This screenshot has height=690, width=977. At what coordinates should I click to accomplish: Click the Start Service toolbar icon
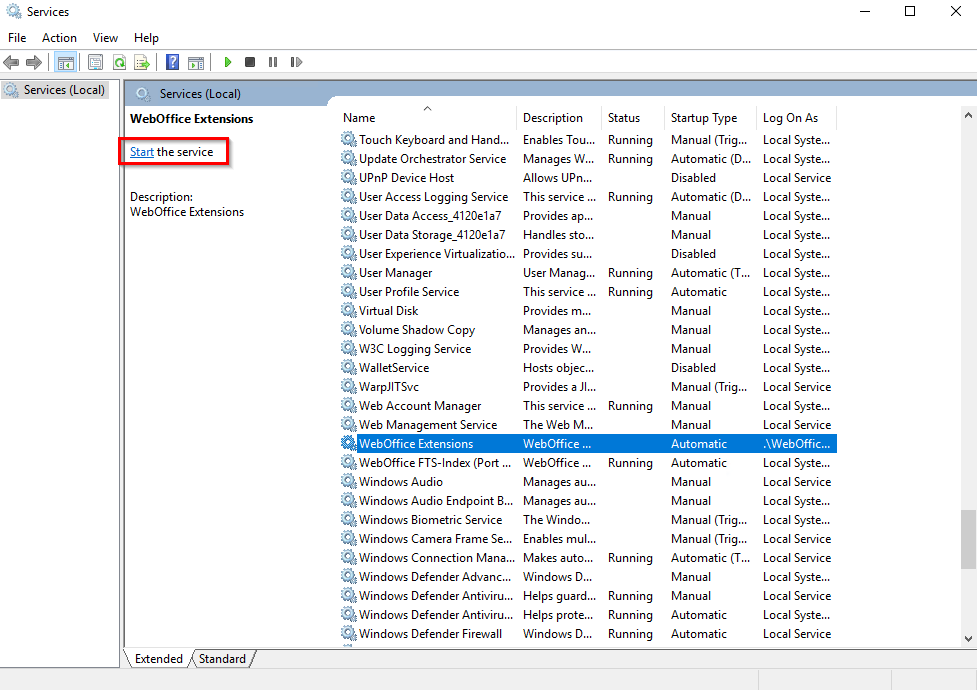[x=227, y=62]
